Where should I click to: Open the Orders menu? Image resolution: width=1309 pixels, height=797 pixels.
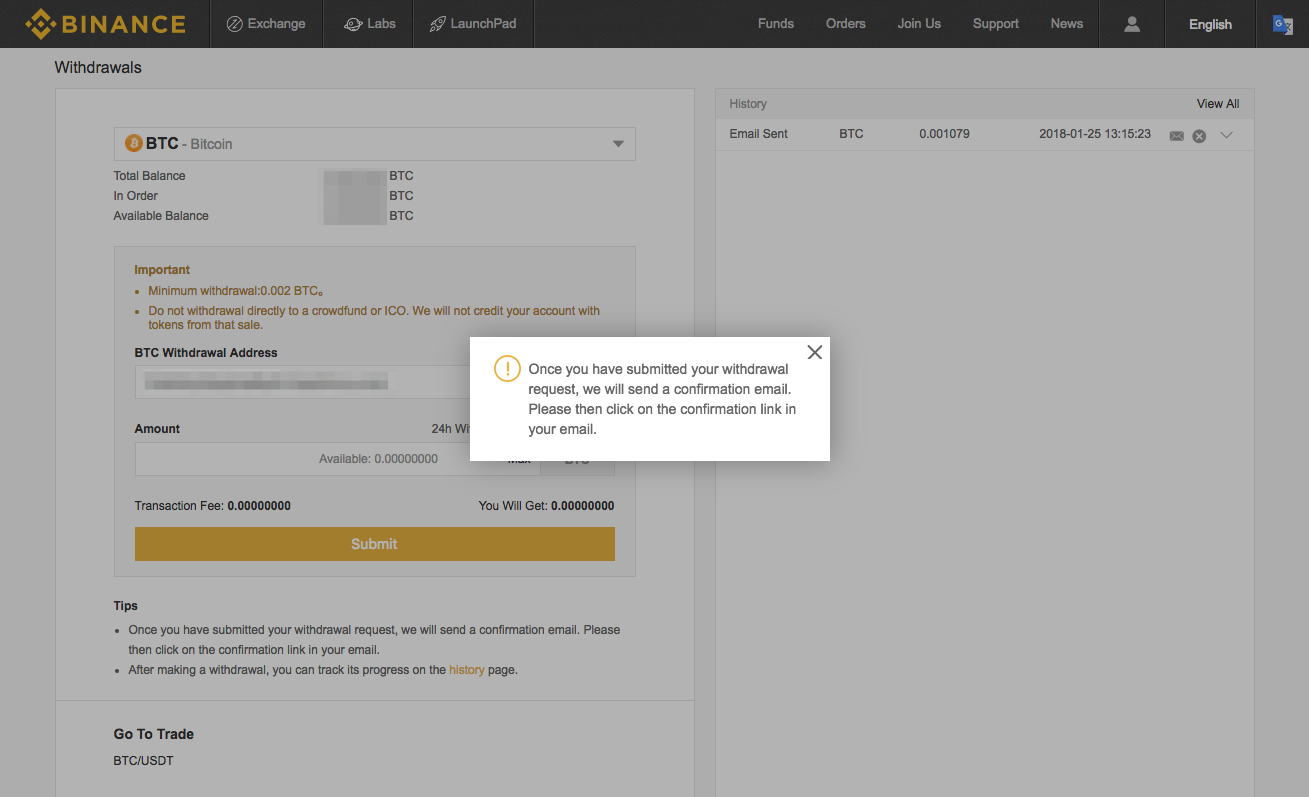coord(846,24)
